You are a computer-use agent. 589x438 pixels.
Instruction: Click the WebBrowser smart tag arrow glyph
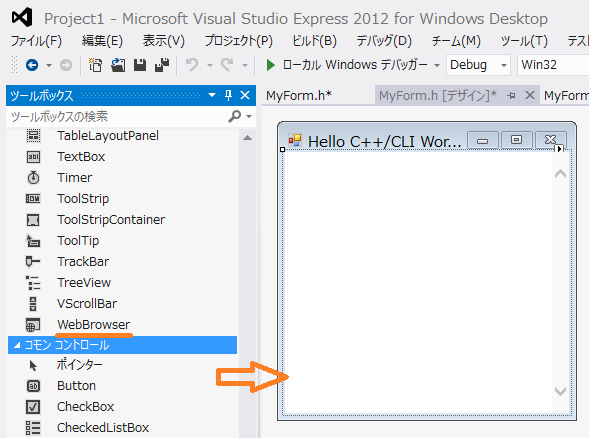[x=559, y=149]
